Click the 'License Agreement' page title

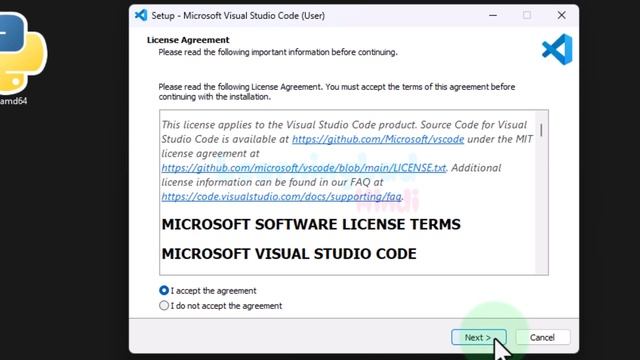(x=188, y=40)
